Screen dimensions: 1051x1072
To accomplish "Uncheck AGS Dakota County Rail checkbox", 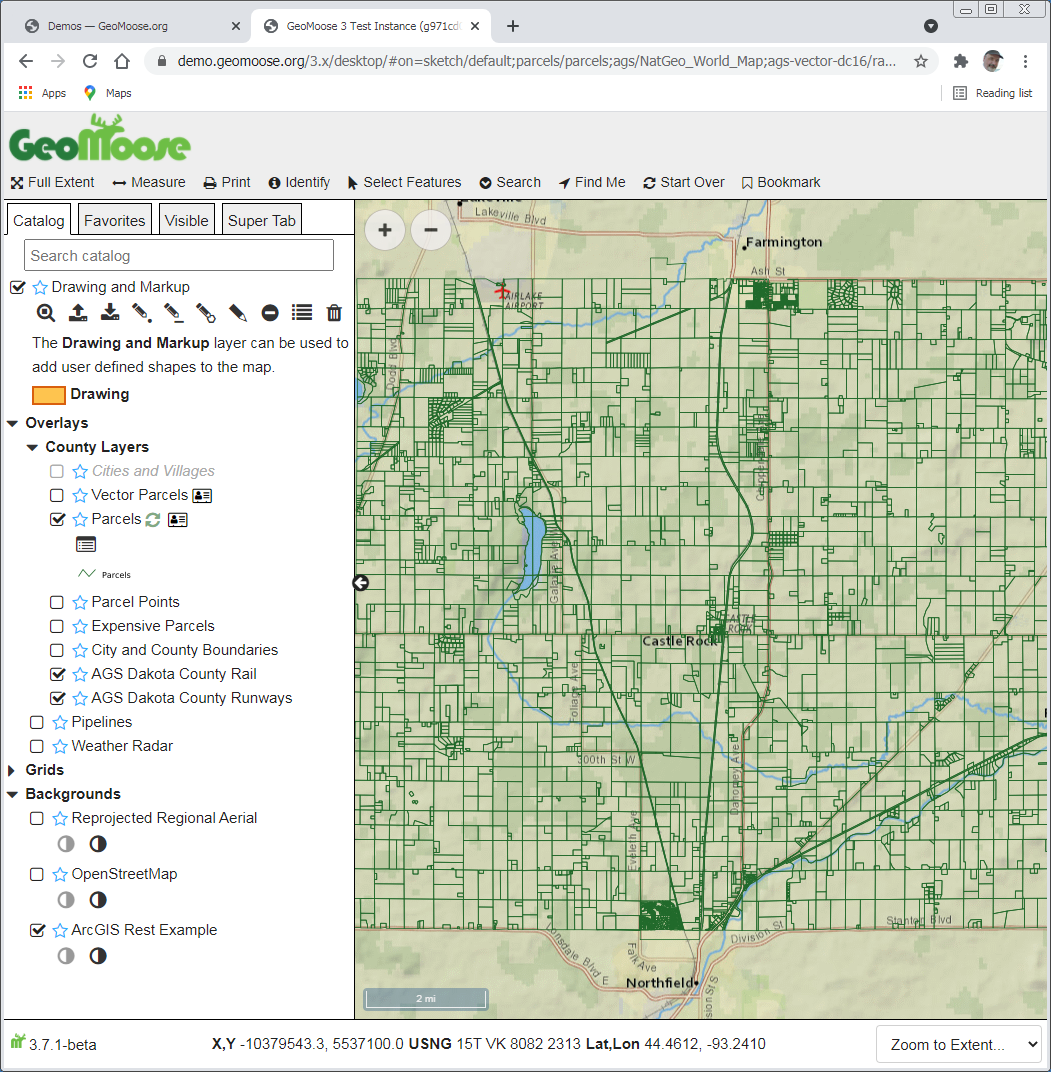I will tap(57, 674).
